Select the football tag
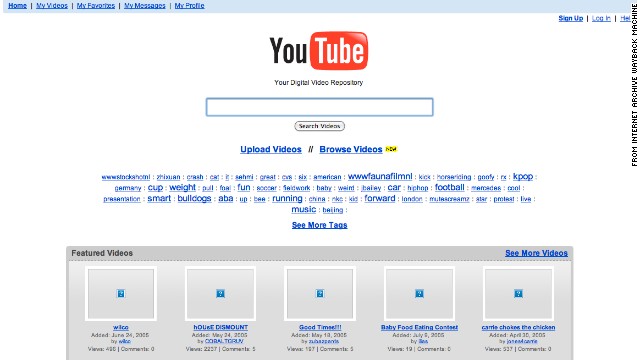Viewport: 640px width, 360px height. click(449, 187)
